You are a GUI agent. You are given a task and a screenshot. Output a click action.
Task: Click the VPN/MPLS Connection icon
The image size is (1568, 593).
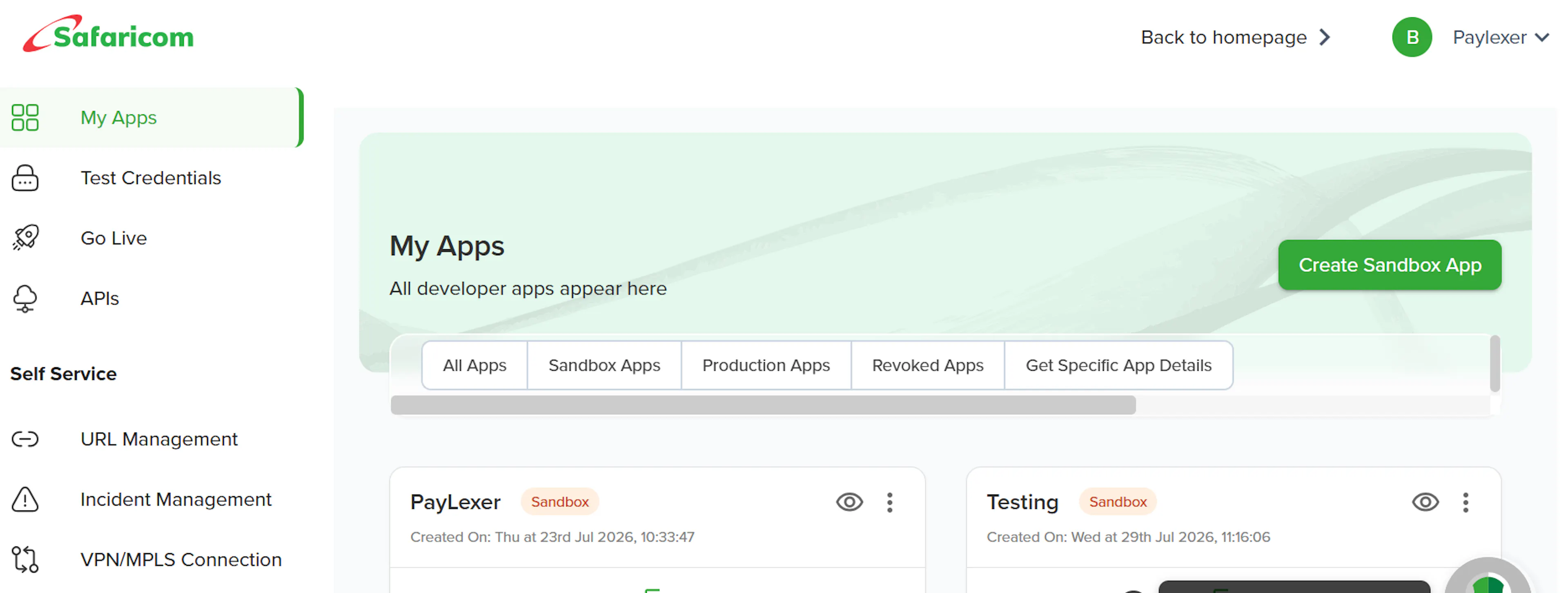coord(25,560)
